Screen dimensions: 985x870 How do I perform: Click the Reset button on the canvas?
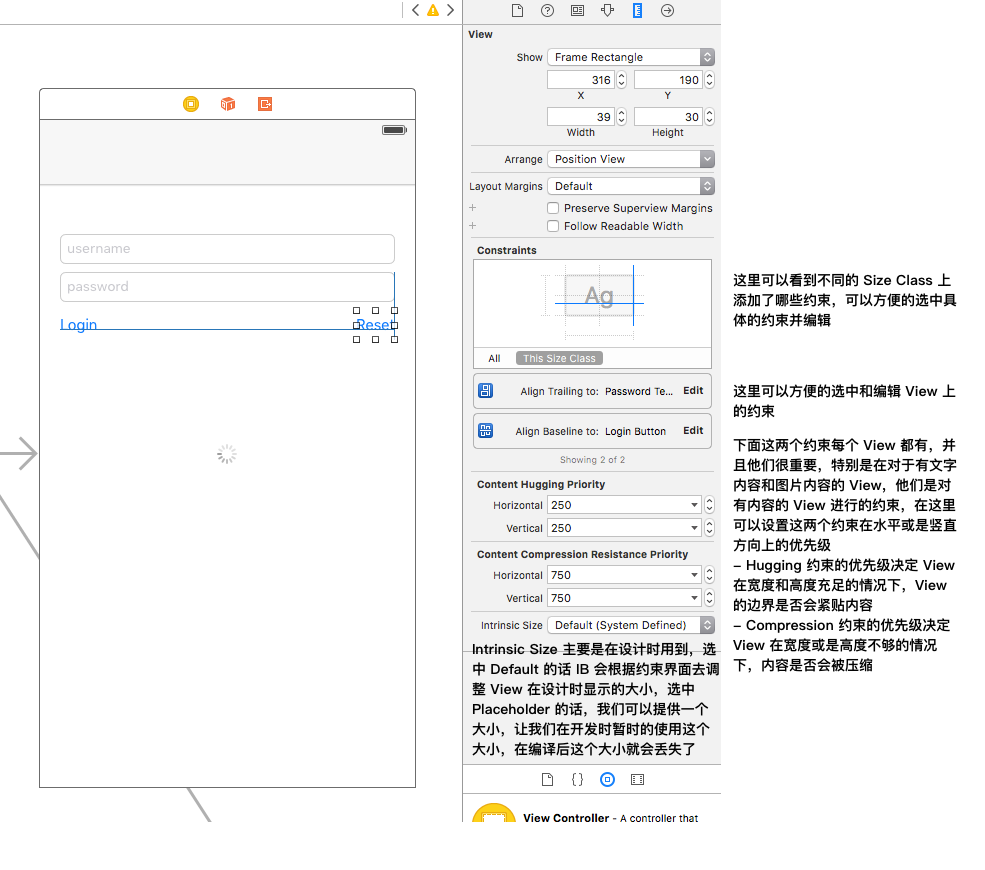coord(376,324)
